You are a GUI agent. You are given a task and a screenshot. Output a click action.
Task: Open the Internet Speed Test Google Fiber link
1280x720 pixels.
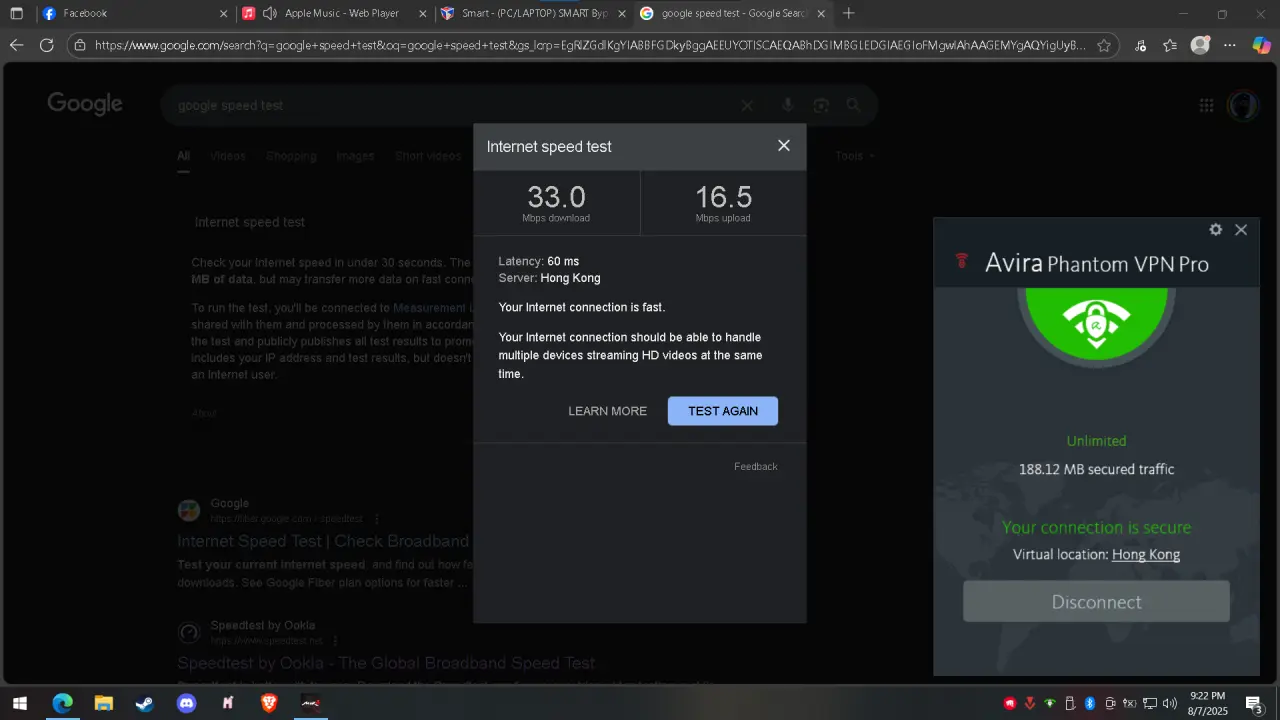tap(323, 541)
